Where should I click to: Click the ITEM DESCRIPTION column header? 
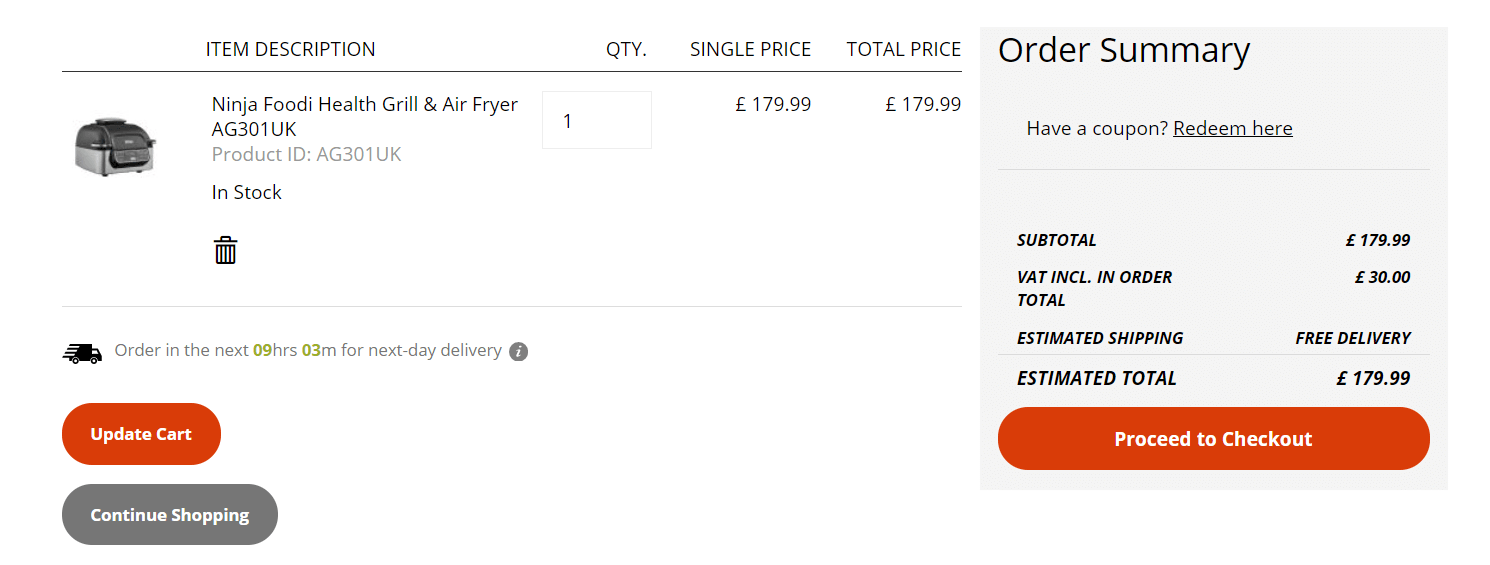(x=290, y=49)
